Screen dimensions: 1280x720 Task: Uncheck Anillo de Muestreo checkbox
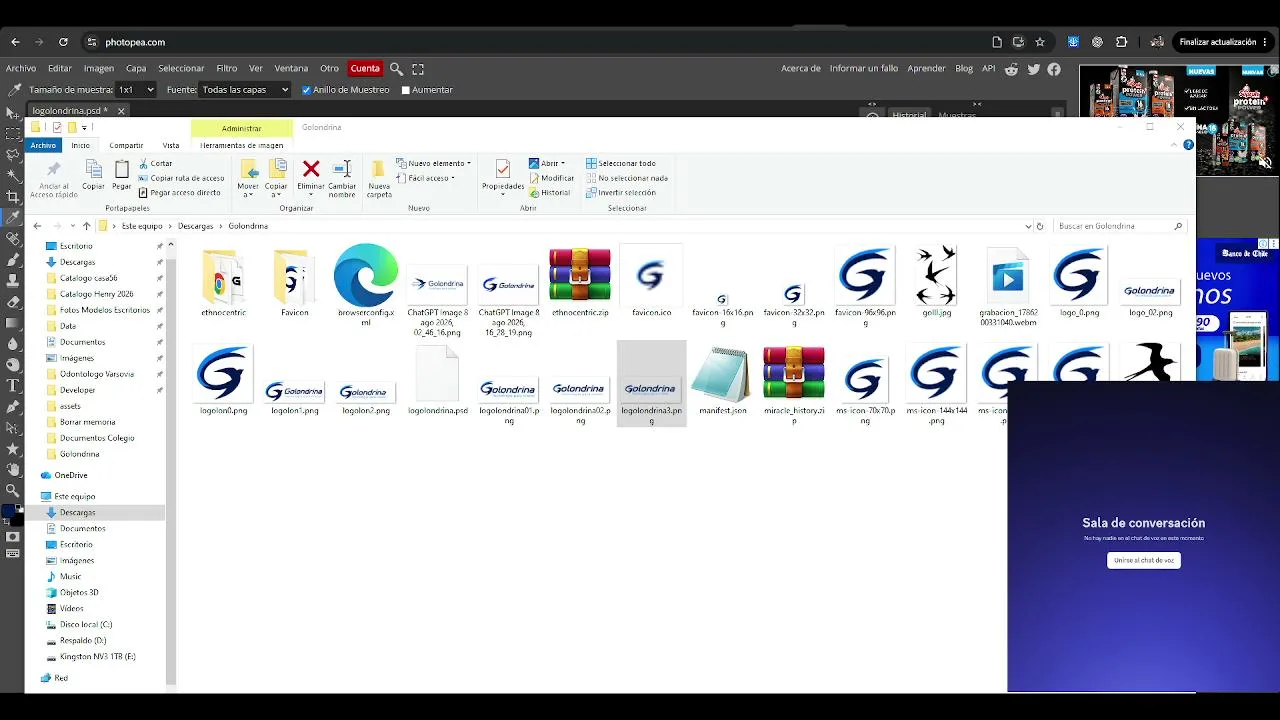tap(307, 90)
